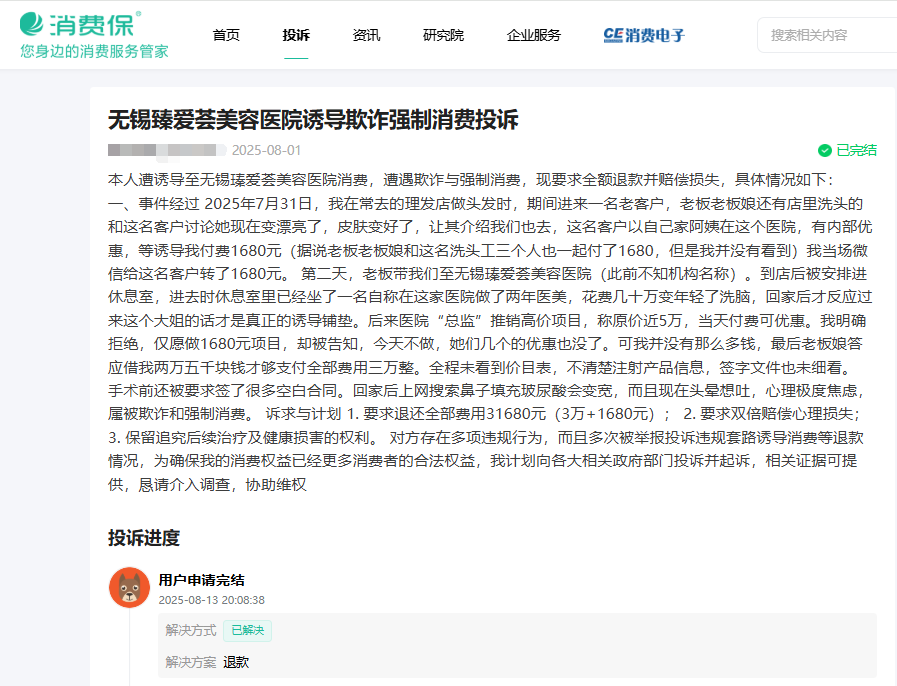
Task: Focus the 搜索相关内容 search field
Action: point(827,35)
